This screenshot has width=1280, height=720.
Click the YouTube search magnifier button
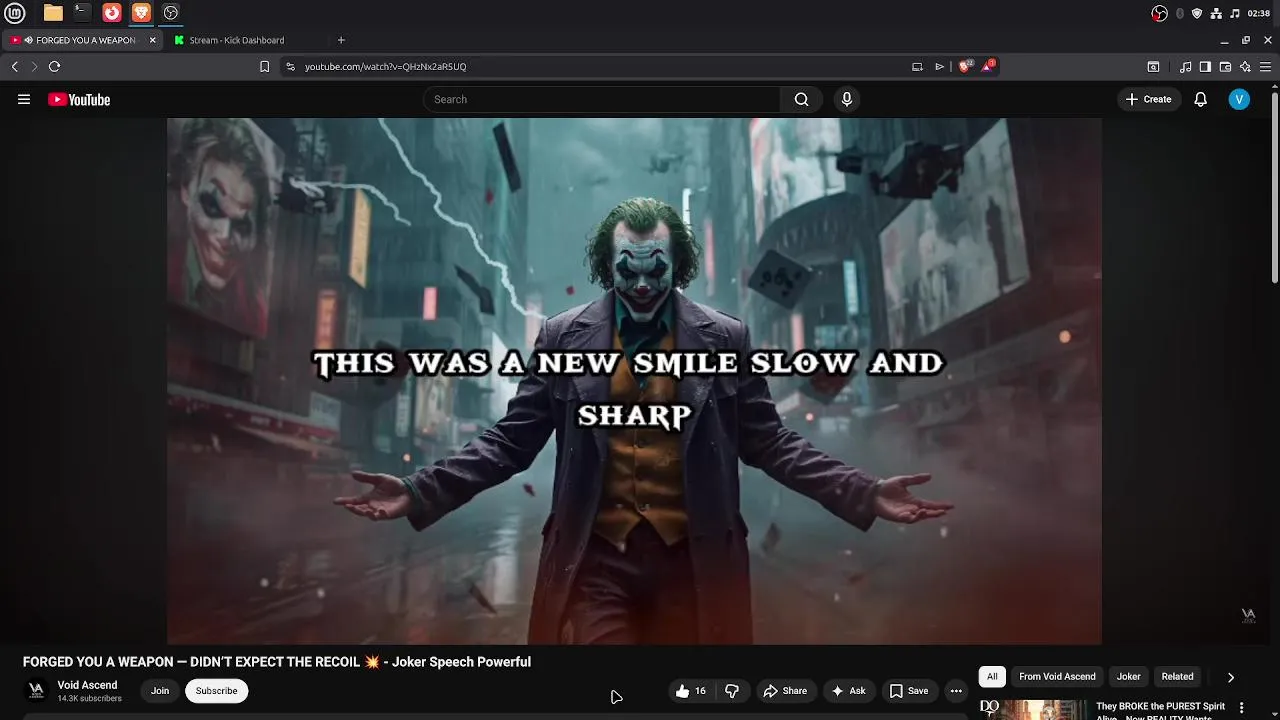801,99
